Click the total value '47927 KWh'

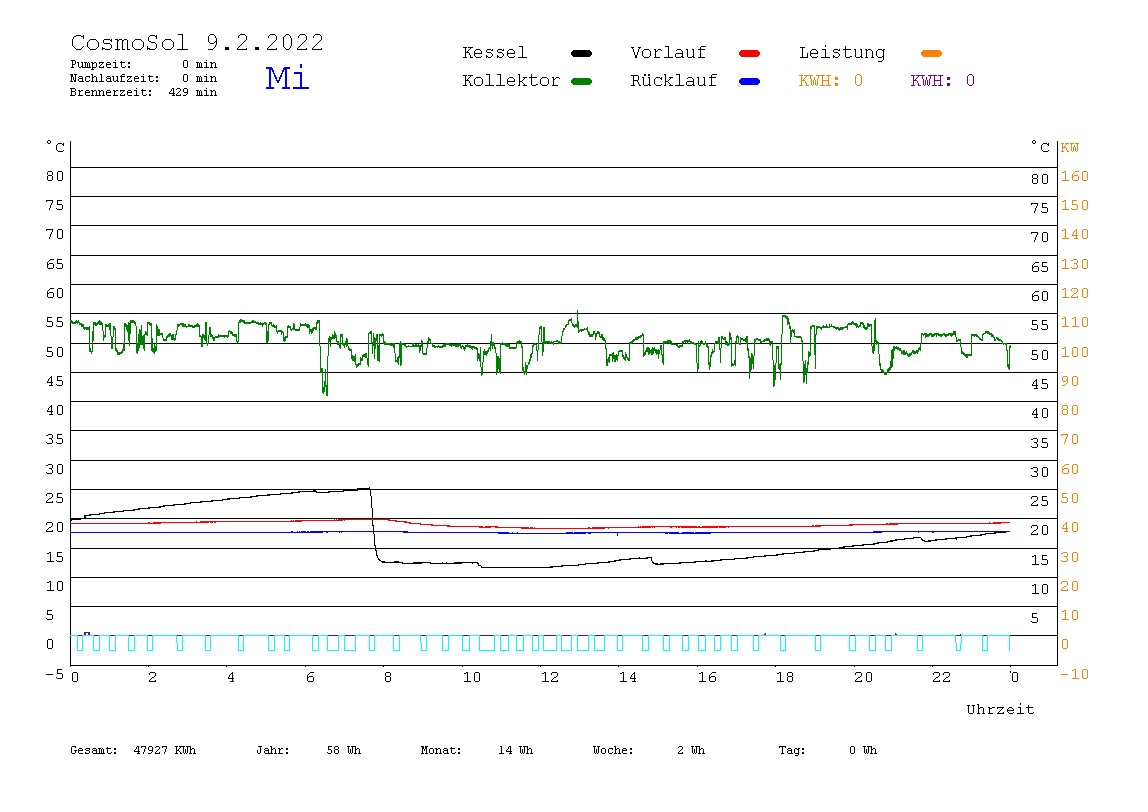165,750
